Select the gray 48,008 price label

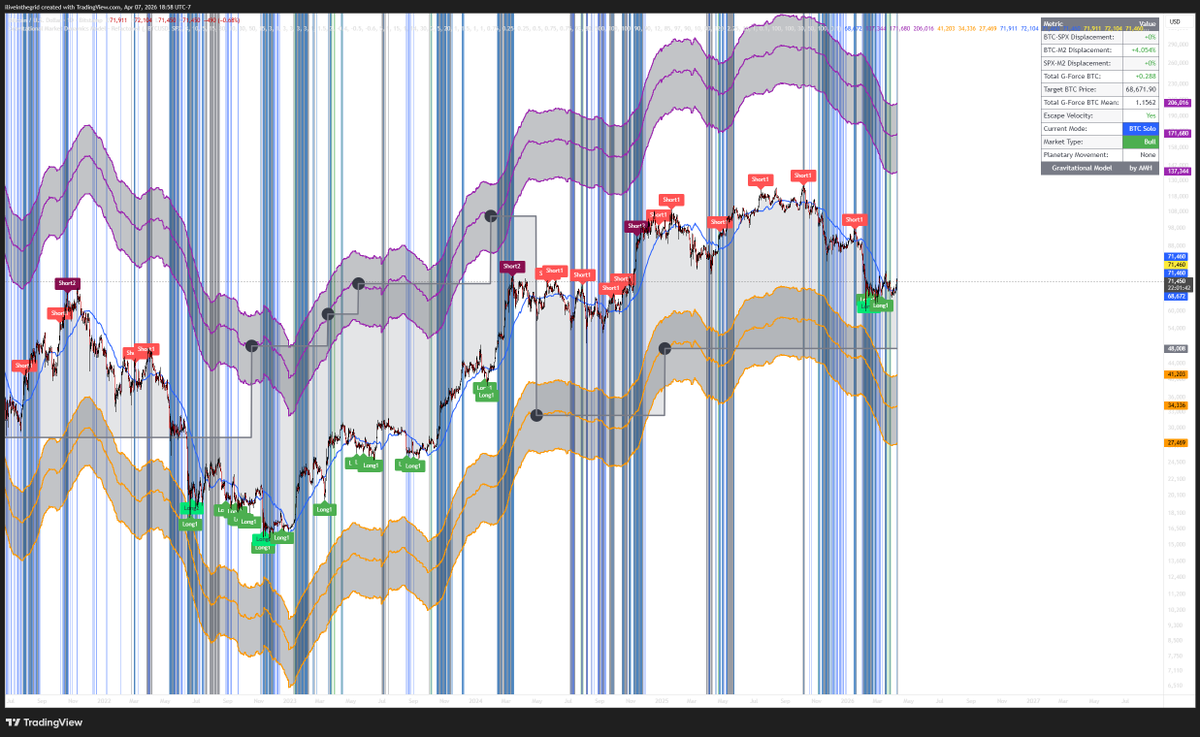(1176, 348)
